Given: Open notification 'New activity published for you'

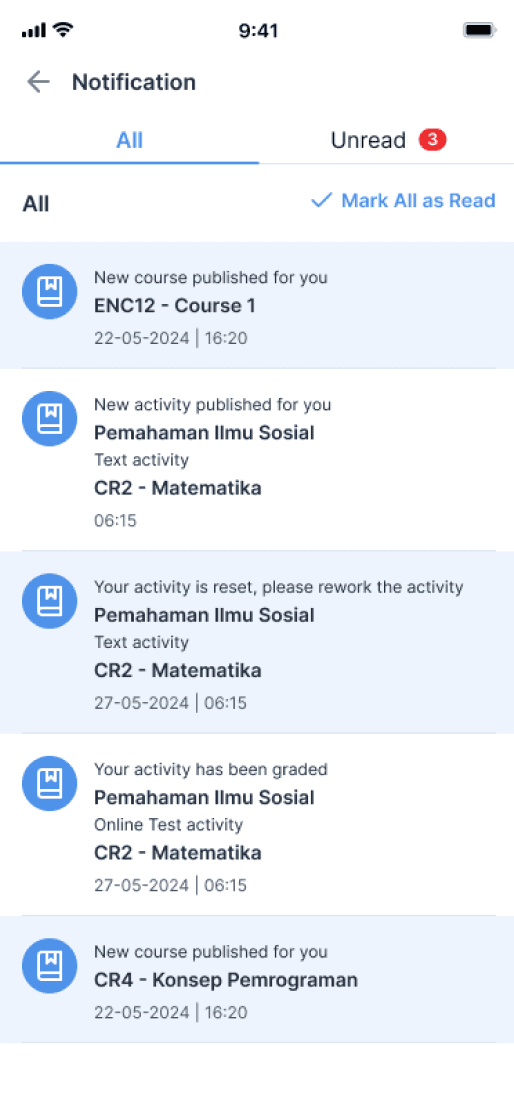Looking at the screenshot, I should 257,460.
